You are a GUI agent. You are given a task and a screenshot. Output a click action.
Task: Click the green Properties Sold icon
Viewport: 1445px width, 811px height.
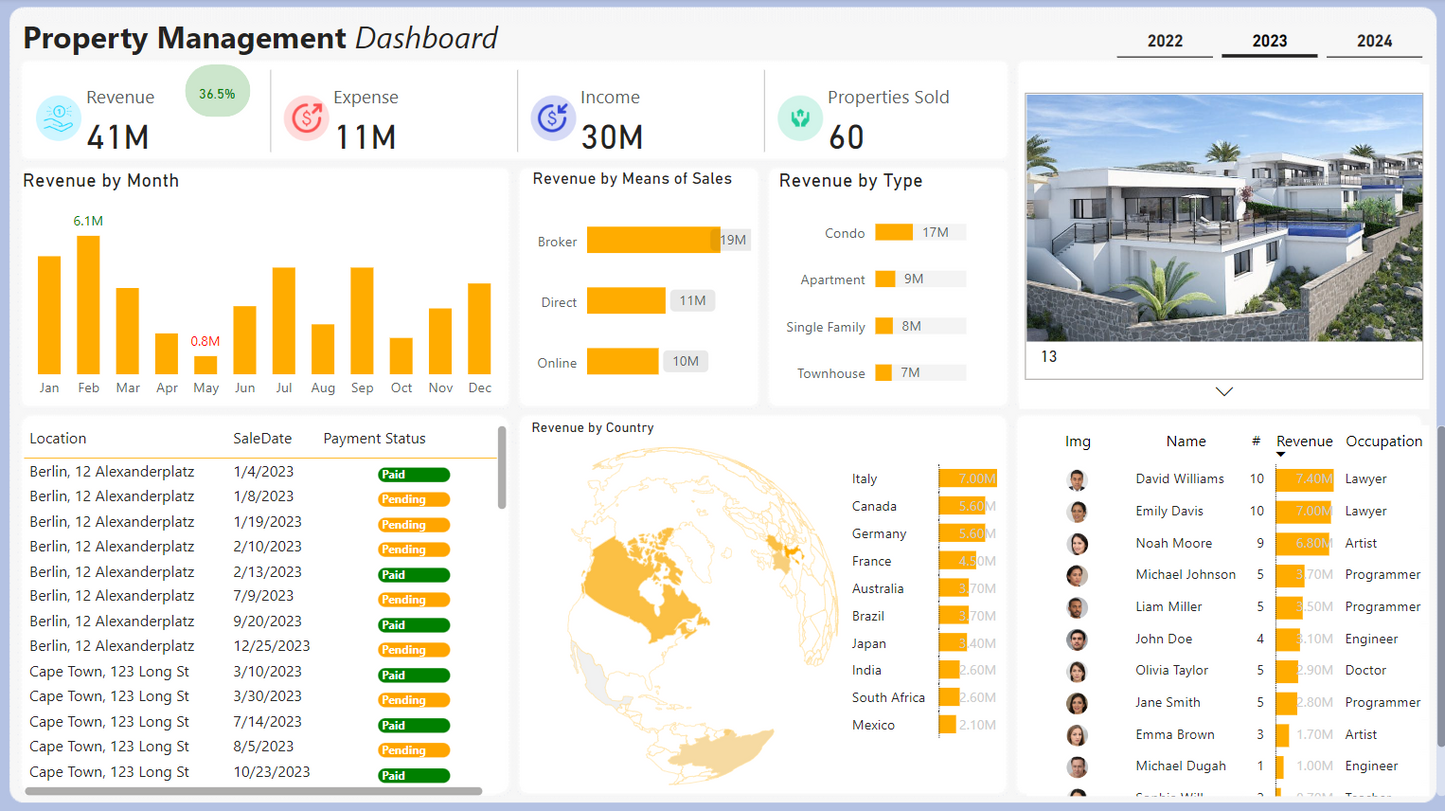[x=800, y=118]
